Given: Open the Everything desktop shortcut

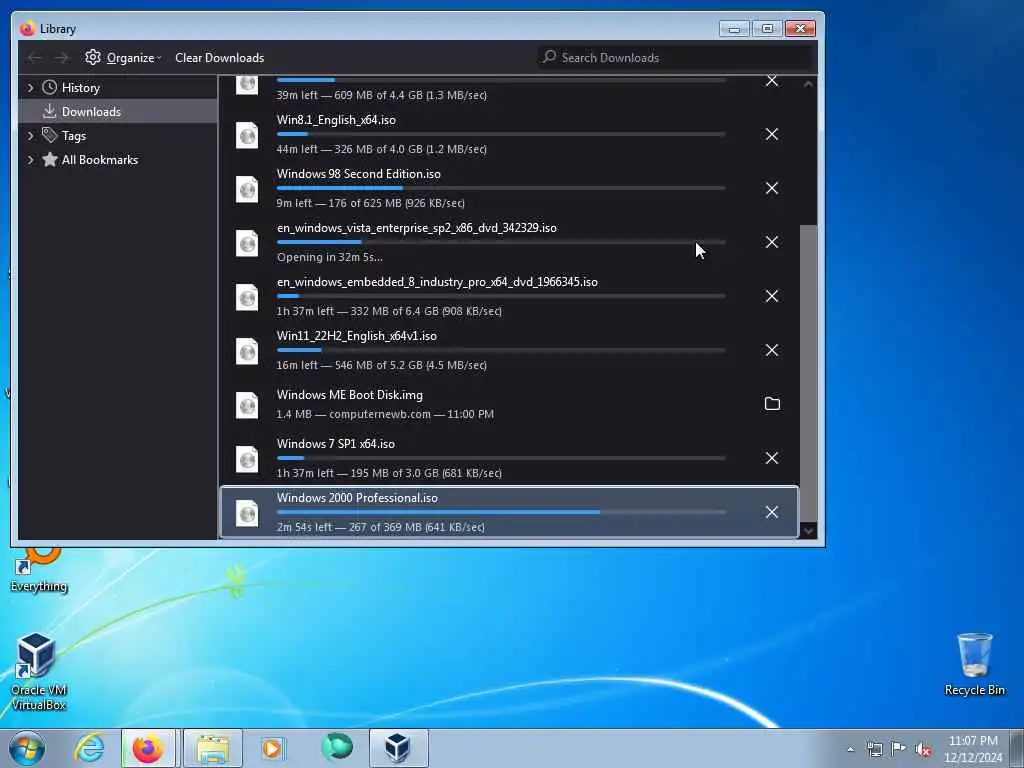Looking at the screenshot, I should click(x=39, y=570).
